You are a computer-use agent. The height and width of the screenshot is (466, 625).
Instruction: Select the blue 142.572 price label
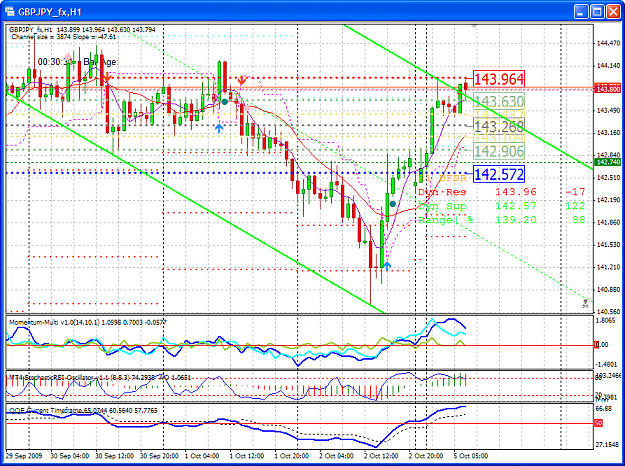click(x=499, y=174)
